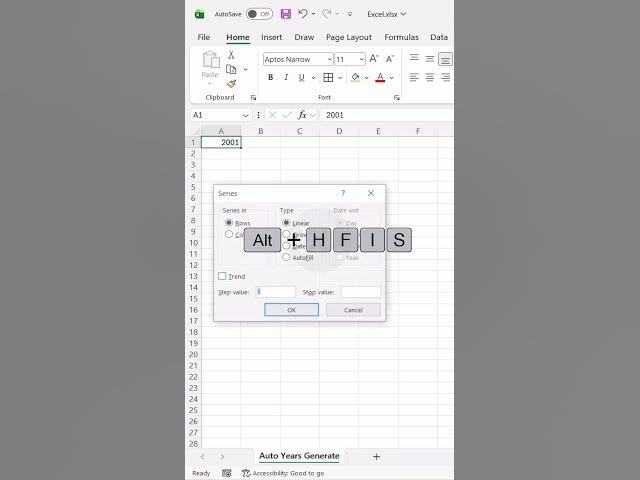Click the Step value input field
The height and width of the screenshot is (480, 640).
point(276,292)
